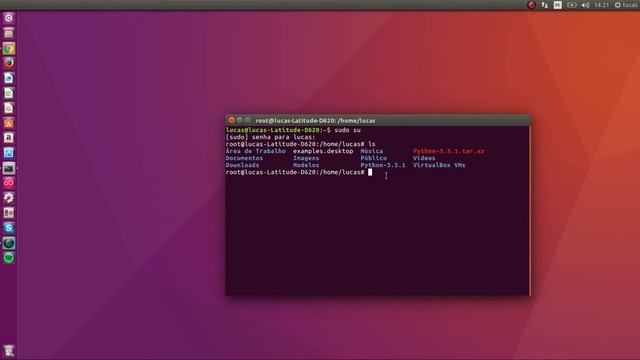Open the Ubuntu Dash search launcher
The height and width of the screenshot is (360, 640).
tap(9, 18)
